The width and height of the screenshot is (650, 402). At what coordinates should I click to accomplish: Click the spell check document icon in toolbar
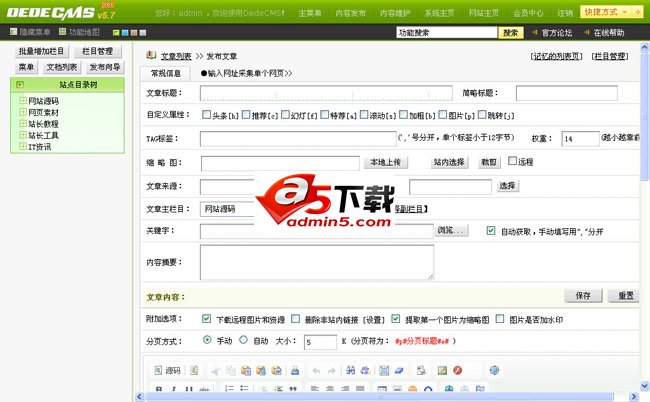pos(421,371)
